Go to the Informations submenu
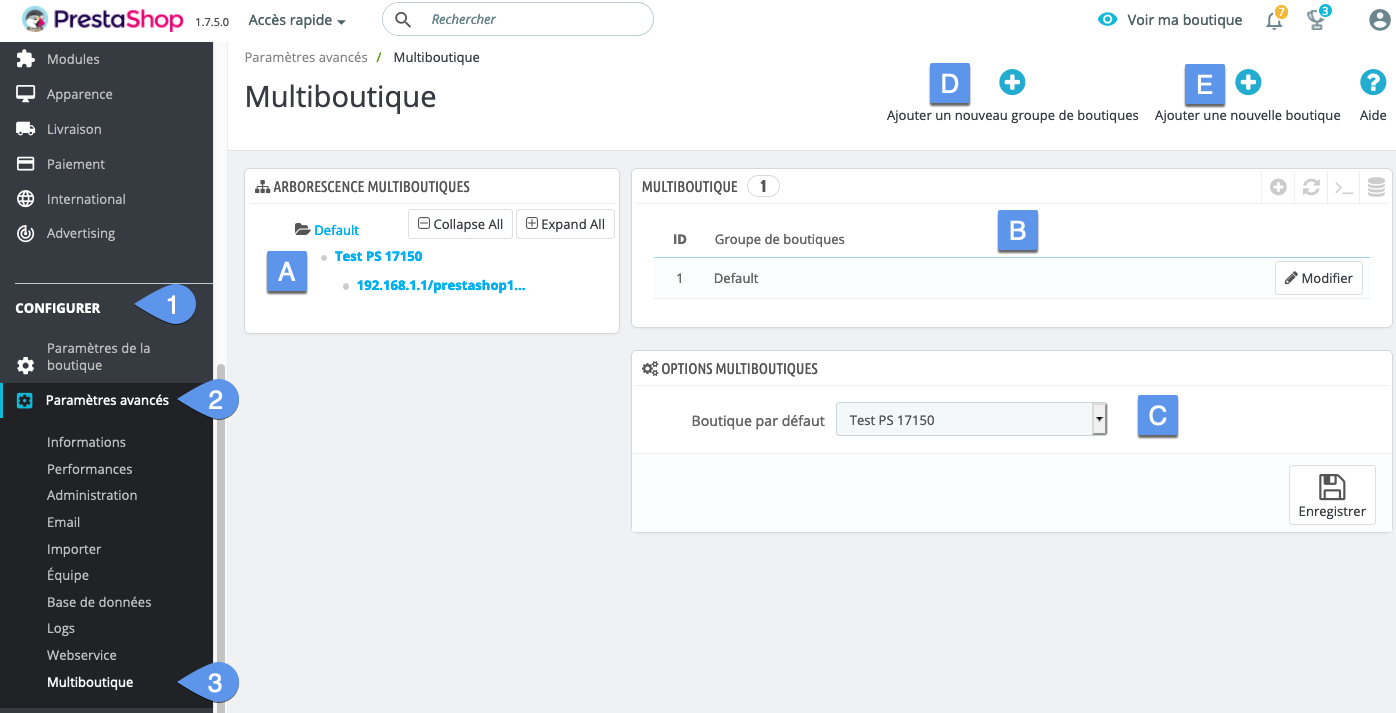 point(86,442)
